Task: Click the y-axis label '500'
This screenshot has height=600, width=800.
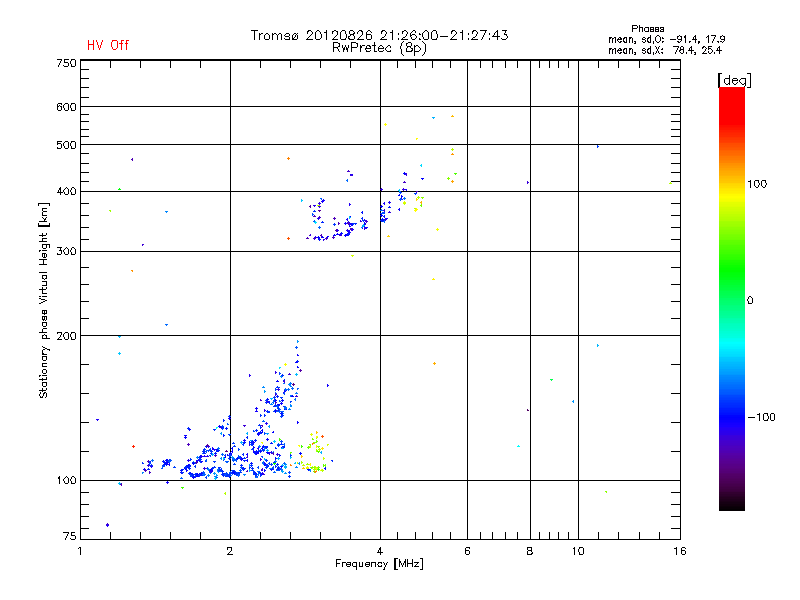Action: point(67,145)
